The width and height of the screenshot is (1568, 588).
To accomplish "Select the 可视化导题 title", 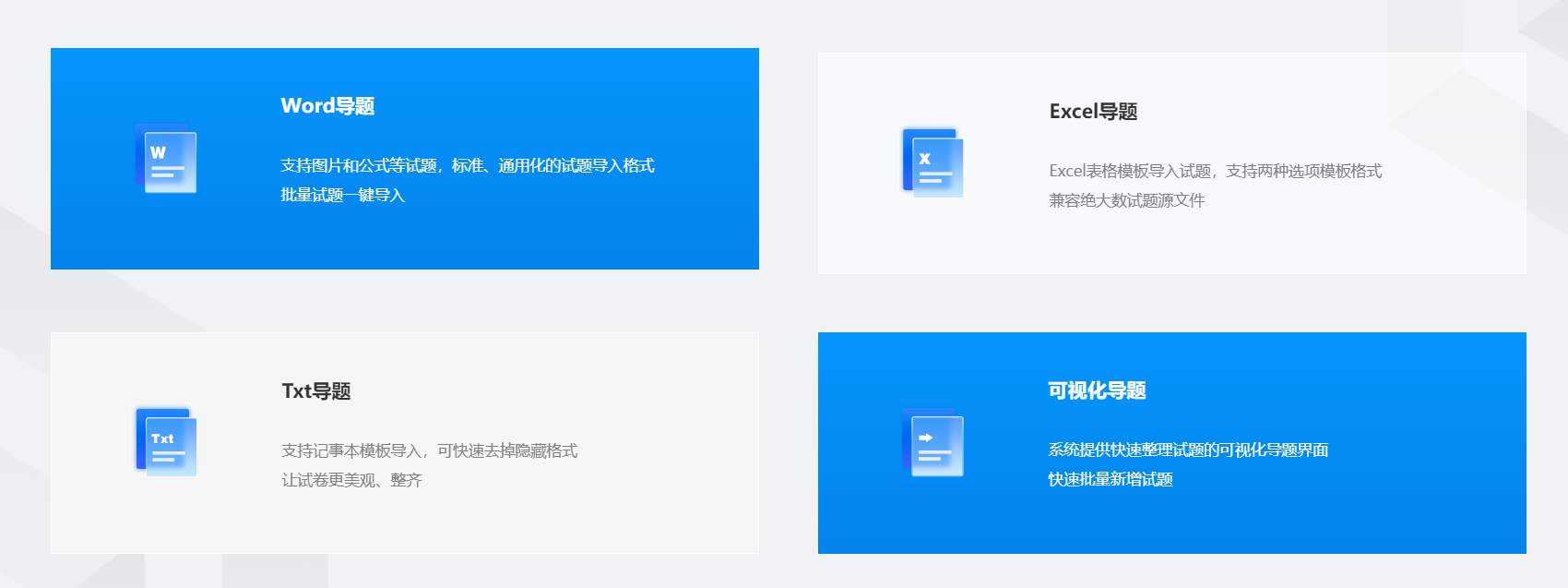I will (1097, 390).
